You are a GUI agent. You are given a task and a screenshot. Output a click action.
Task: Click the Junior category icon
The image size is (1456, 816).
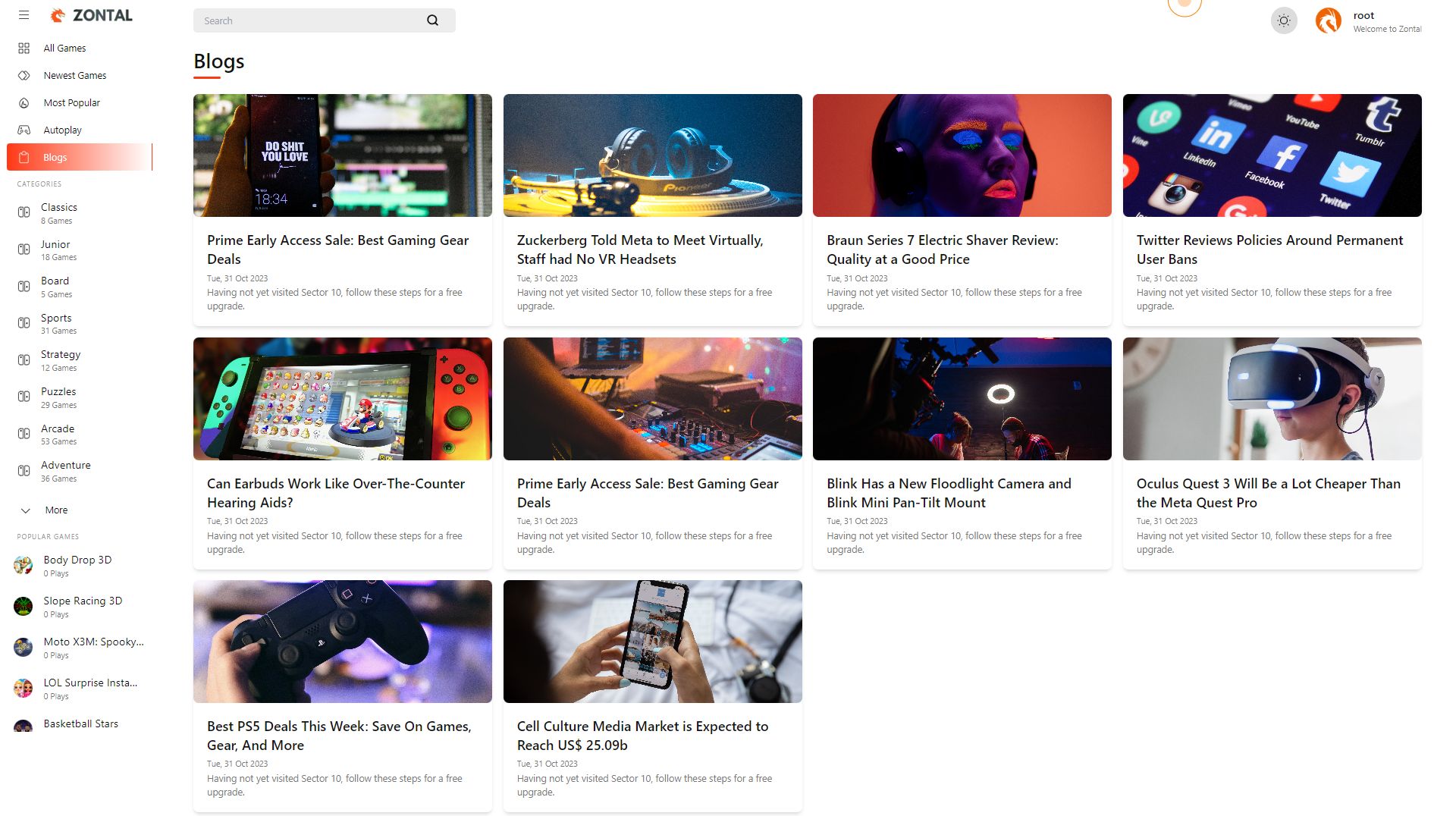(24, 250)
